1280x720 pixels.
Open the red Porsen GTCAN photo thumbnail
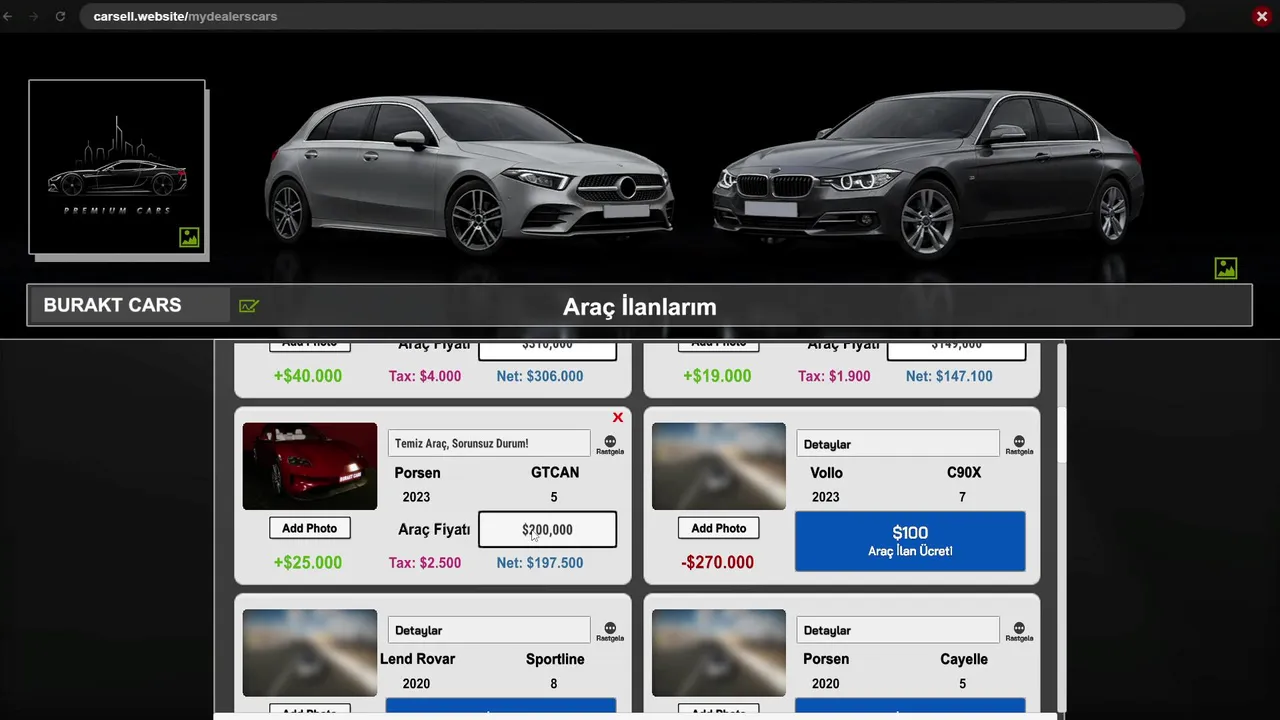pos(310,466)
